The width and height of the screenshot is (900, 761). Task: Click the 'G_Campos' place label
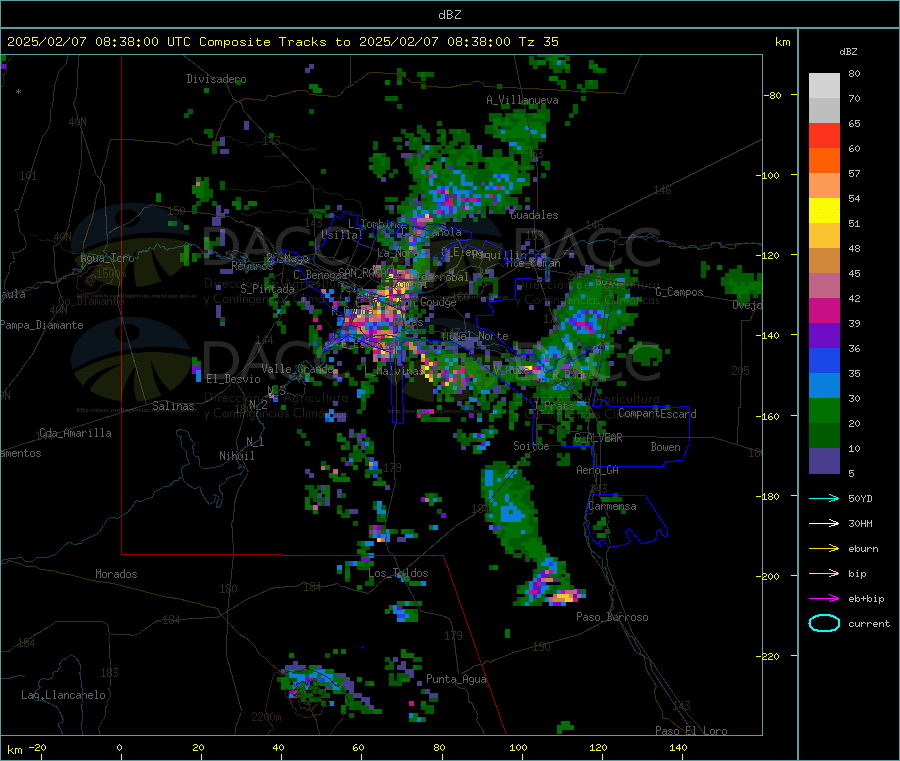coord(679,292)
